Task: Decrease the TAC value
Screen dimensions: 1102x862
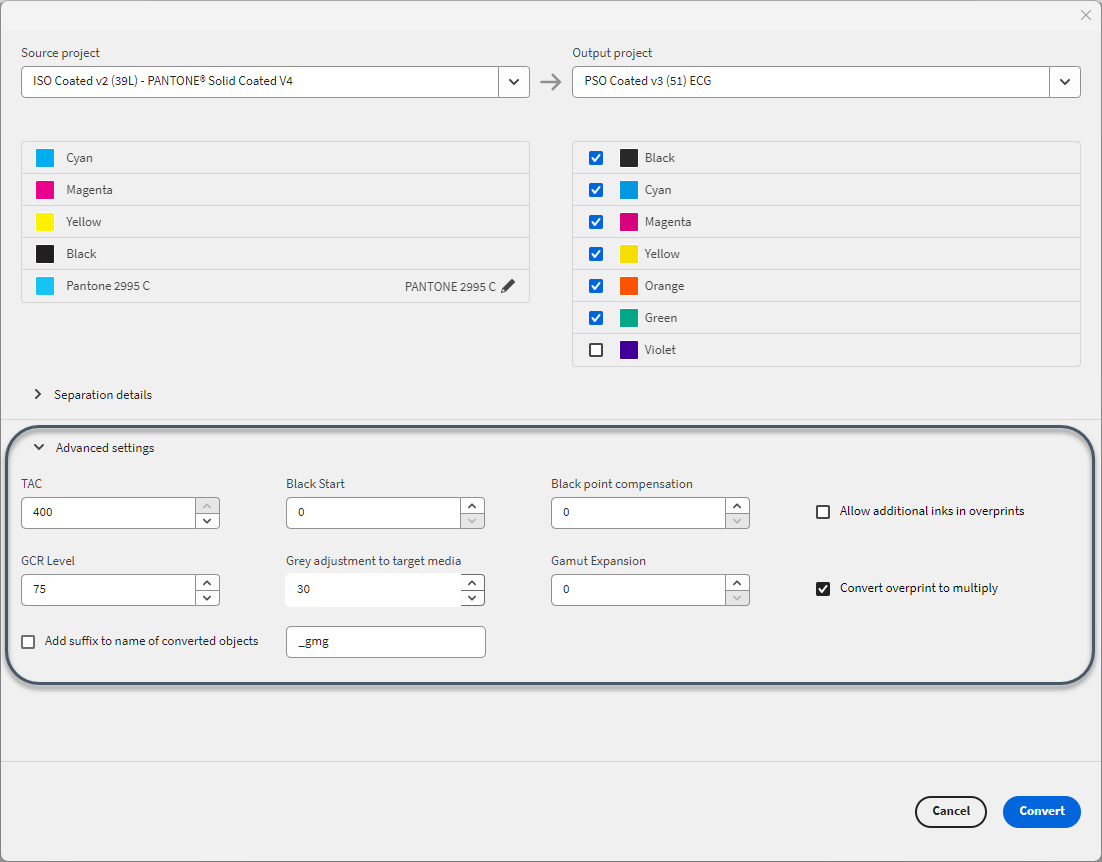Action: pyautogui.click(x=207, y=521)
